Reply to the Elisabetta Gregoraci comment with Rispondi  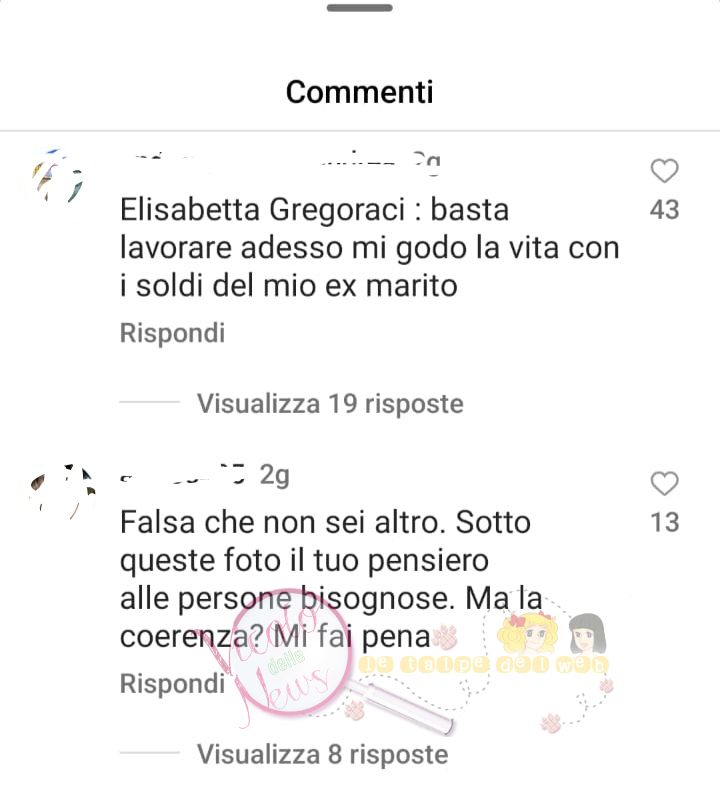tap(172, 333)
